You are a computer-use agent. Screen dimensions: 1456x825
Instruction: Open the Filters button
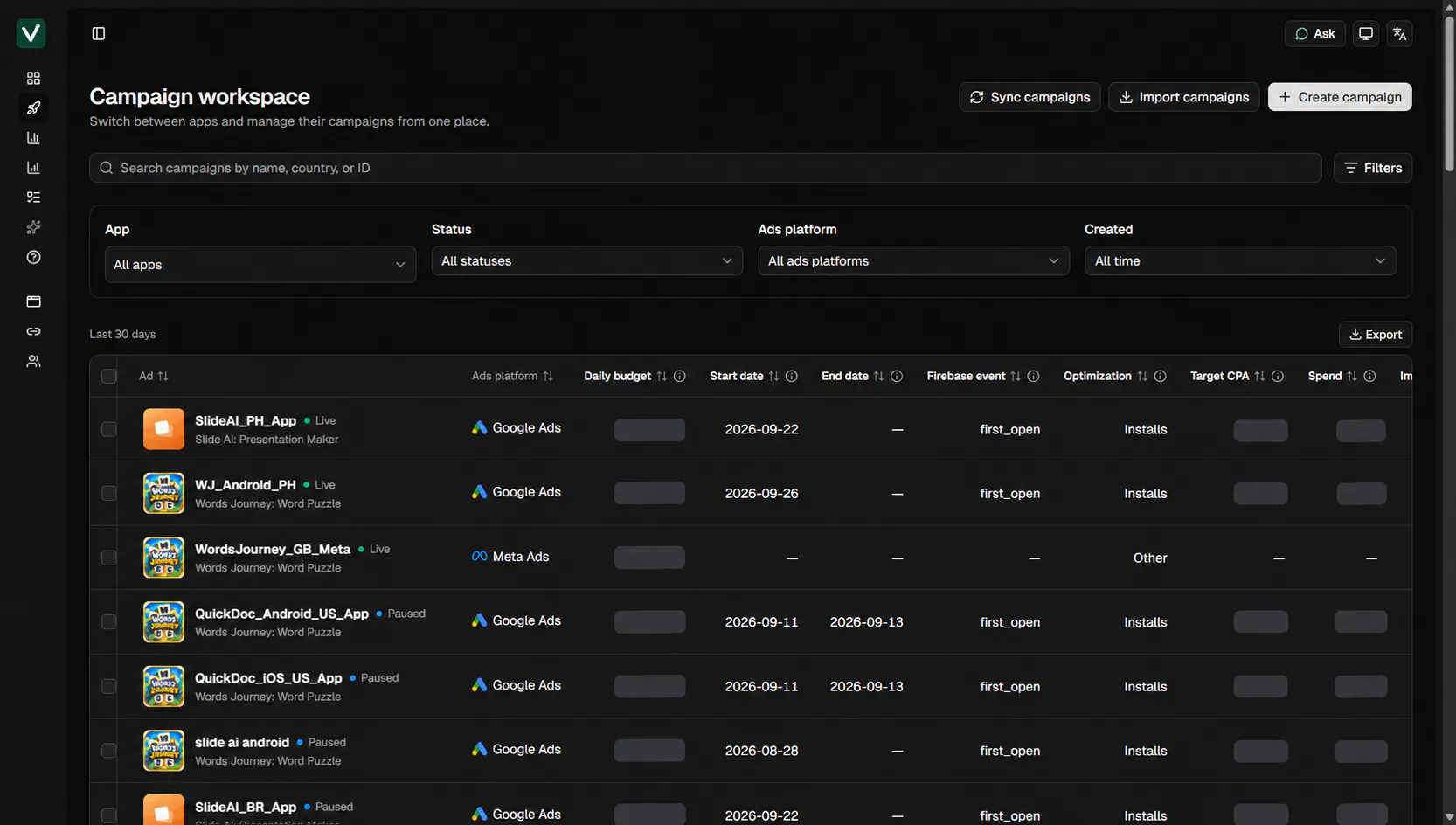coord(1372,168)
